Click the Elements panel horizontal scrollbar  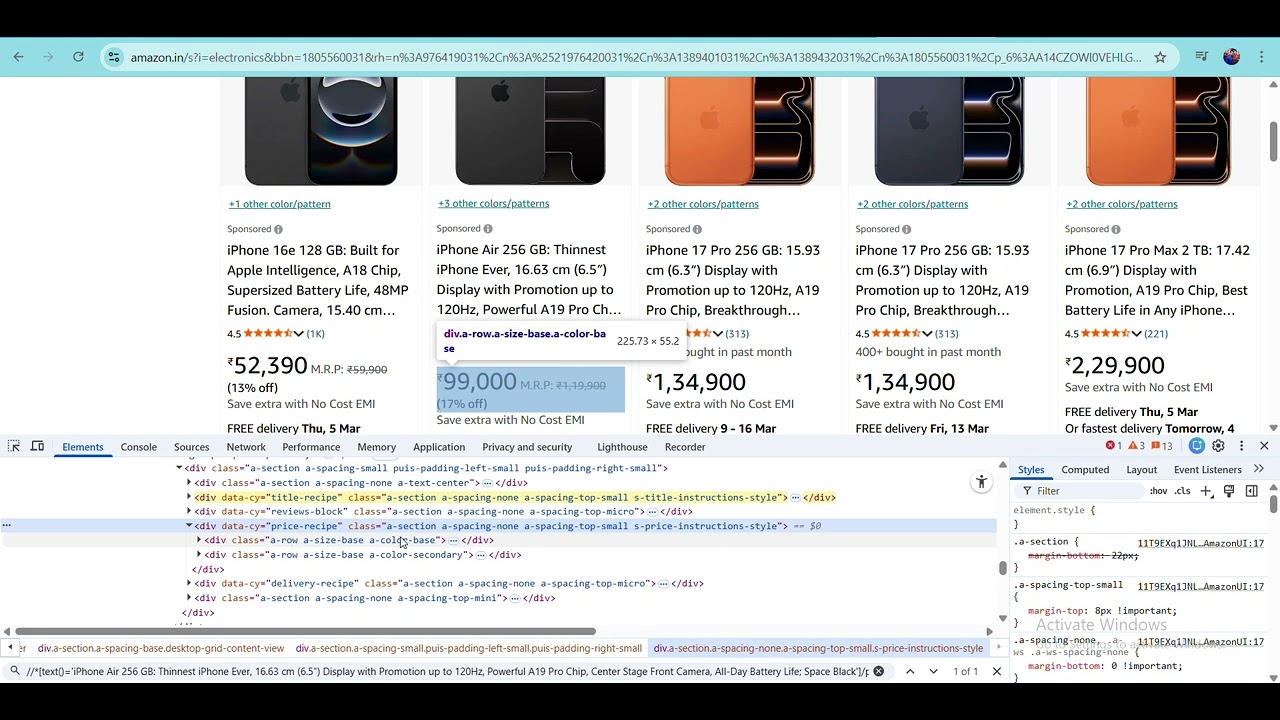point(306,631)
